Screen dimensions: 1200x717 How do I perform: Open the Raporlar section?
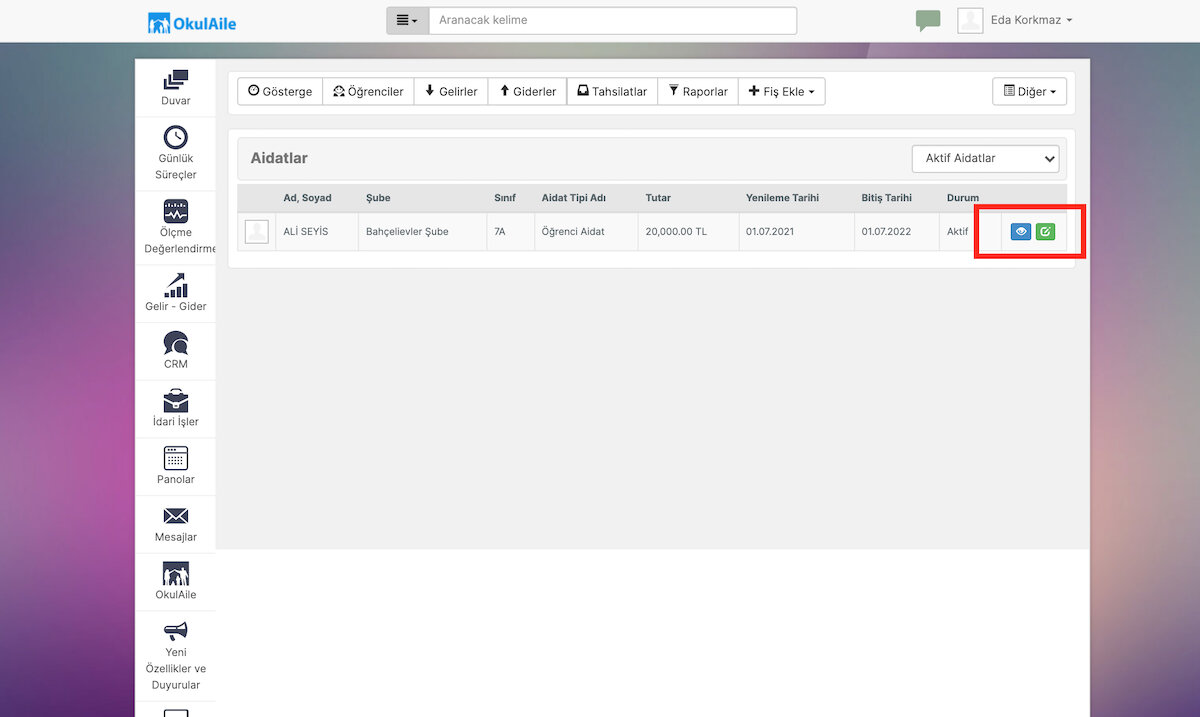click(x=698, y=91)
